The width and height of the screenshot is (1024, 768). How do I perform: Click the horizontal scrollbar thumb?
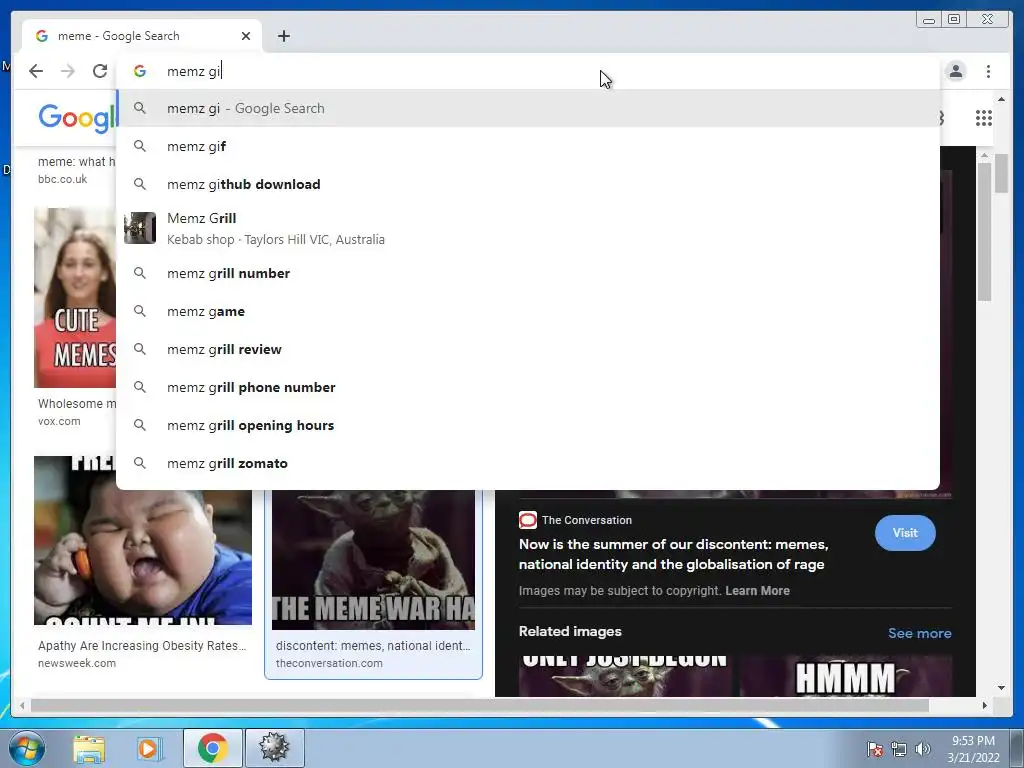click(479, 705)
